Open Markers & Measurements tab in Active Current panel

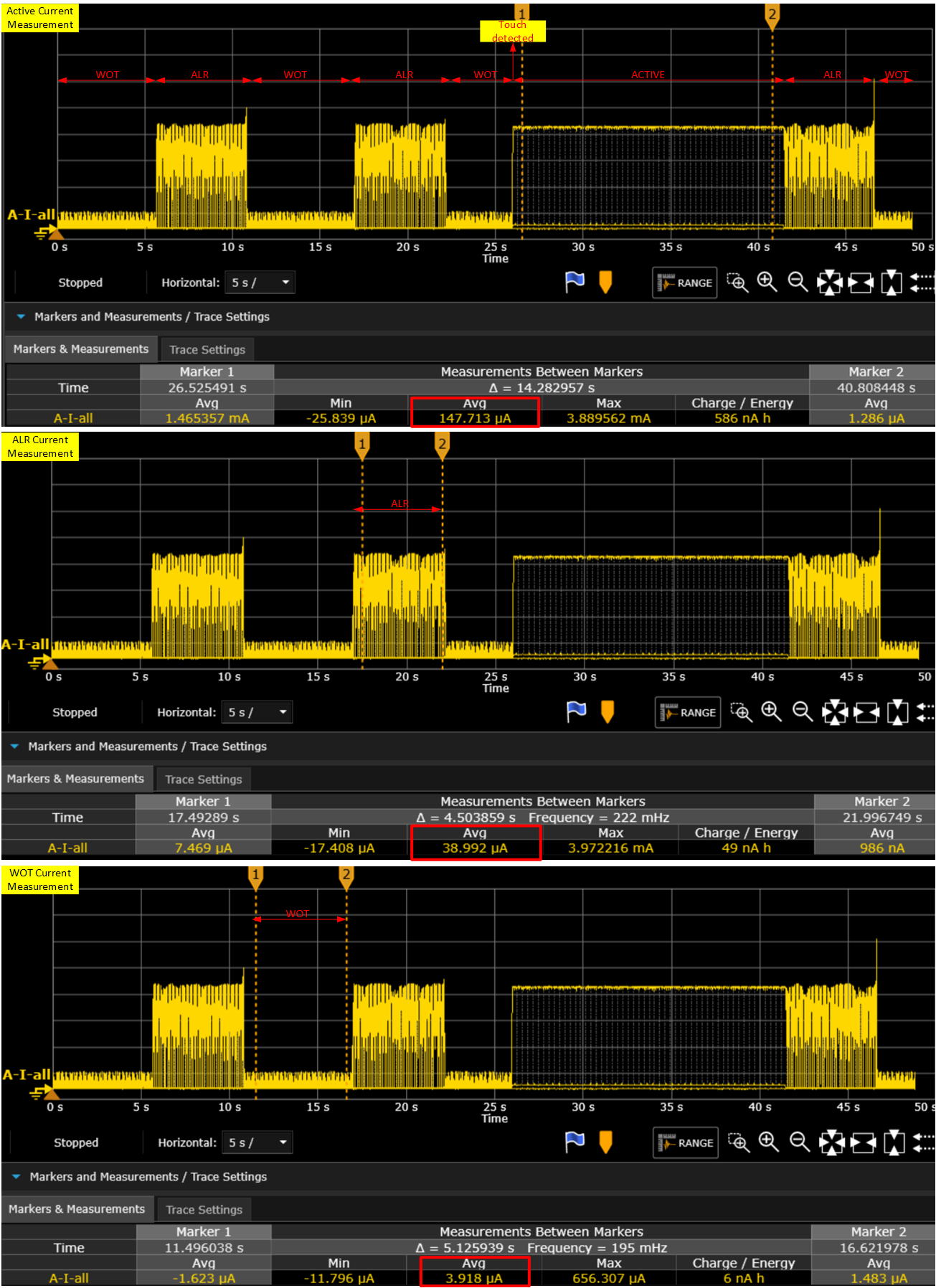(x=81, y=349)
